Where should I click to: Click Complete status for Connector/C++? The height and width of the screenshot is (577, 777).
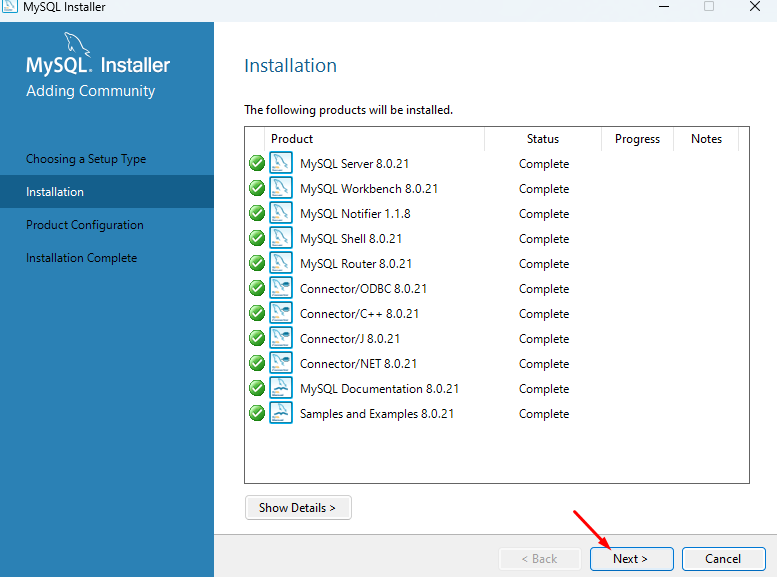pyautogui.click(x=544, y=314)
